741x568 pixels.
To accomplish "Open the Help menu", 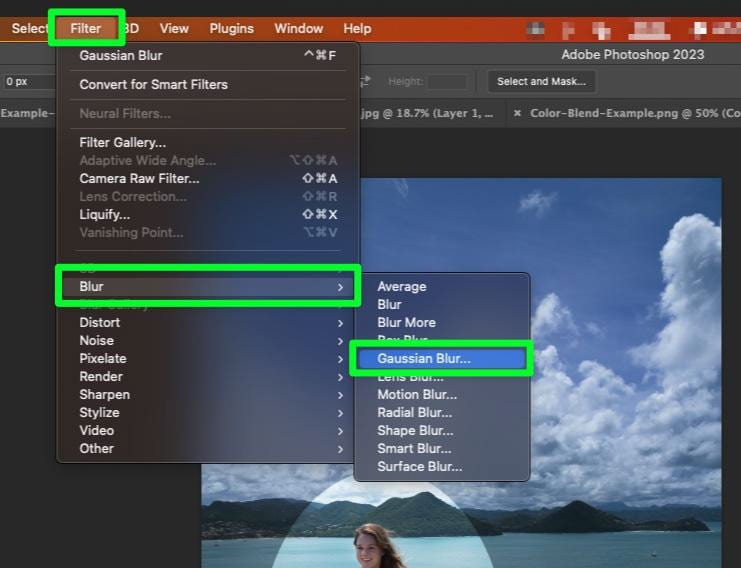I will click(x=357, y=28).
